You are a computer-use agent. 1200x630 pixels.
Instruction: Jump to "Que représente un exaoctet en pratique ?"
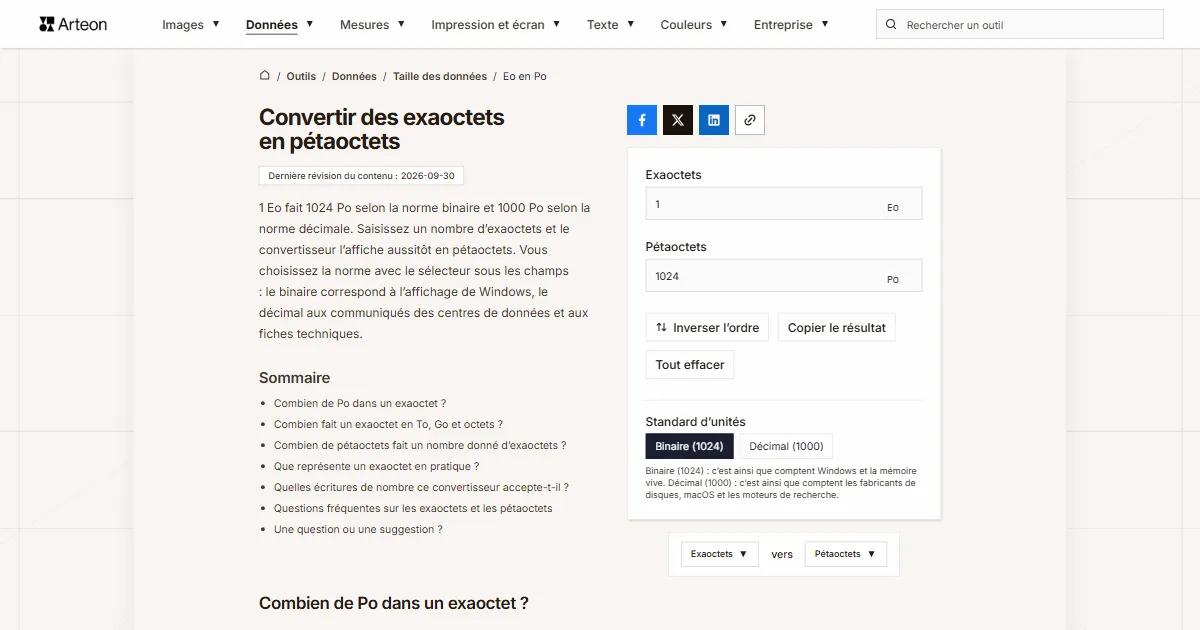click(377, 466)
